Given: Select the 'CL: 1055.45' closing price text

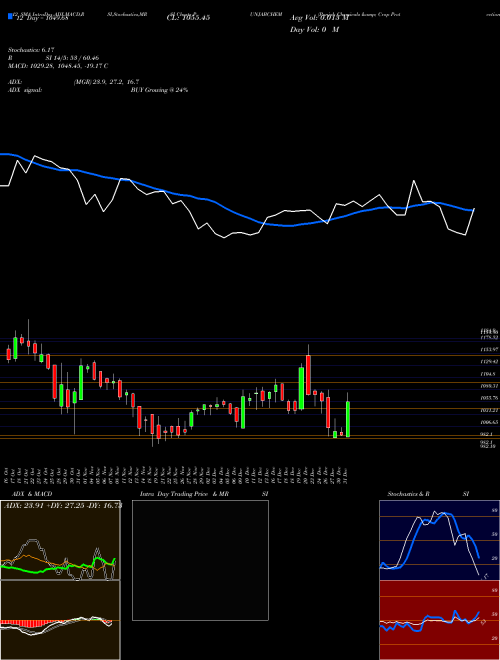Looking at the screenshot, I should (x=188, y=18).
